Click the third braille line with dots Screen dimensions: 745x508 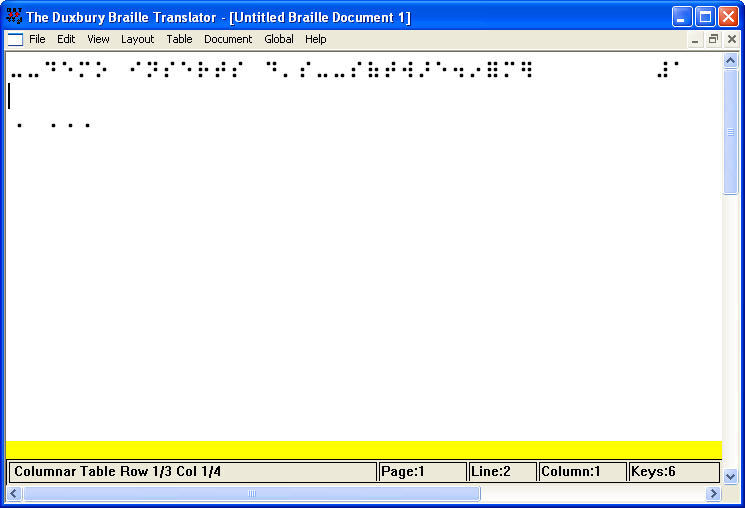point(53,125)
